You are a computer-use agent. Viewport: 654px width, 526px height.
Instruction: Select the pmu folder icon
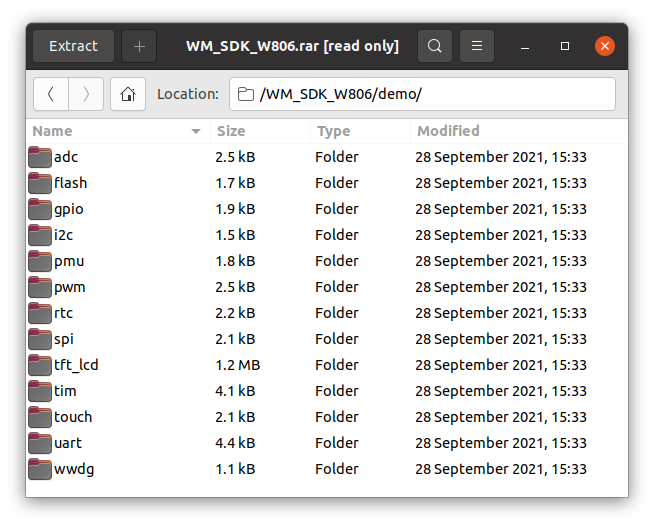40,261
